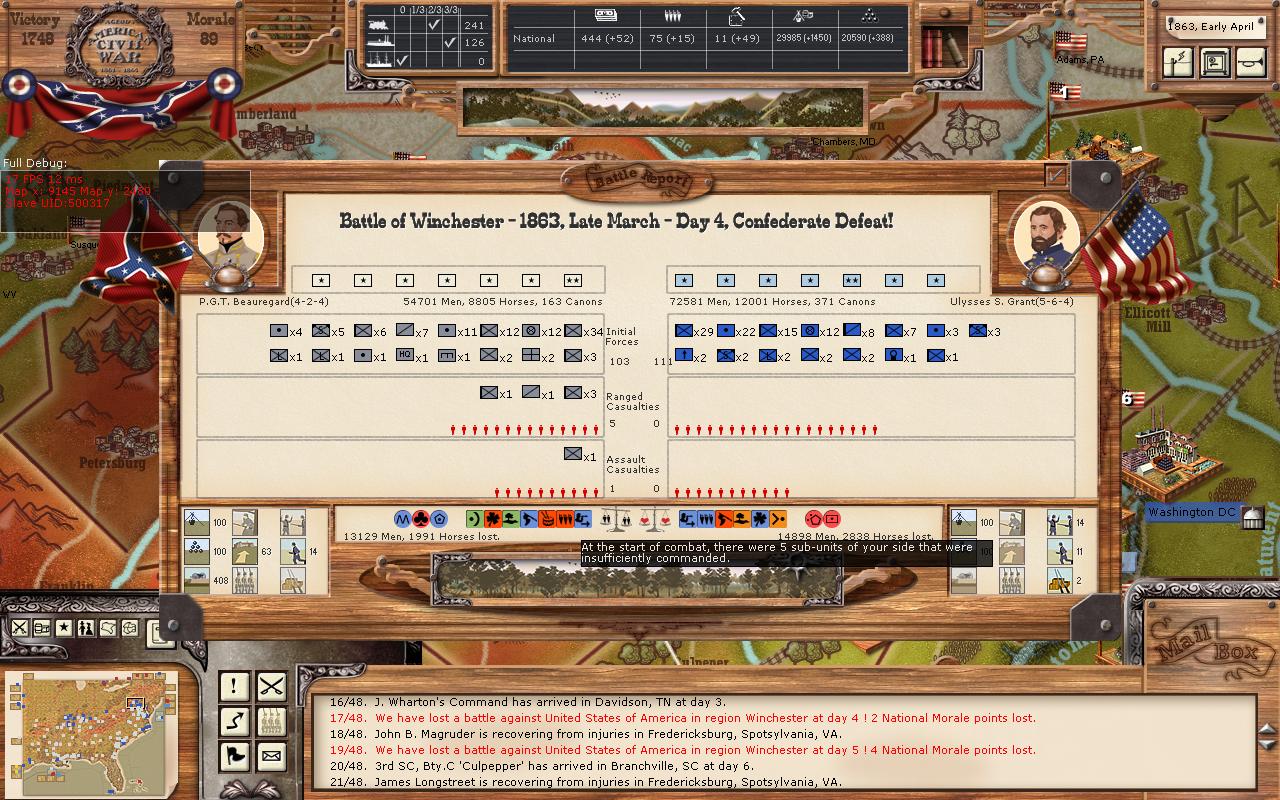Screen dimensions: 1280x800
Task: Select the exclamation mark message filter
Action: coord(234,686)
